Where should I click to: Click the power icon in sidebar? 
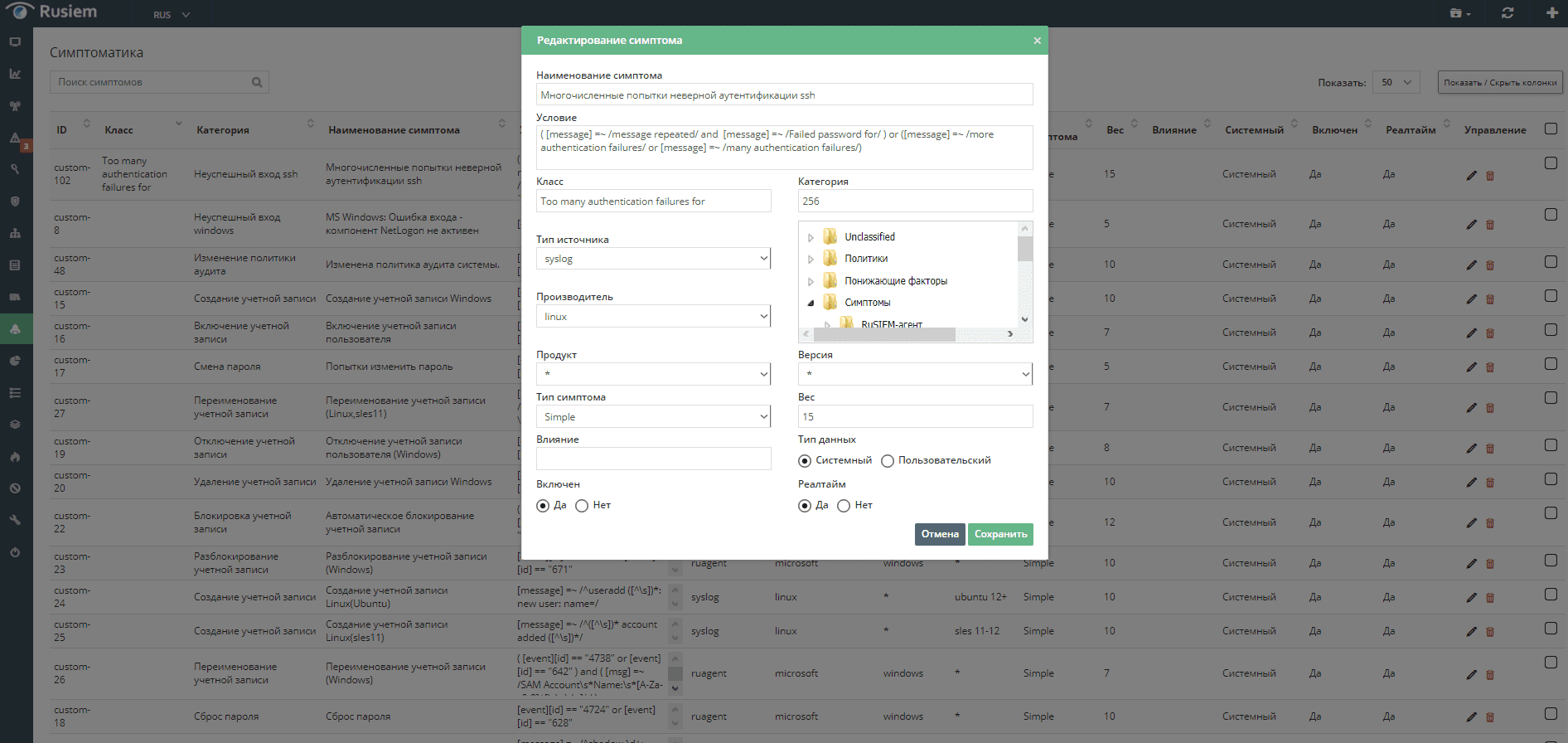(15, 552)
